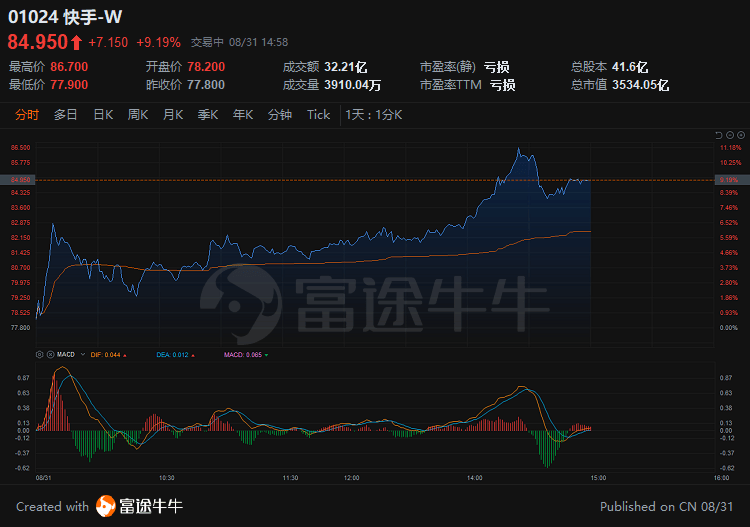Switch to the 周K weekly chart tab
Image resolution: width=750 pixels, height=527 pixels.
138,115
